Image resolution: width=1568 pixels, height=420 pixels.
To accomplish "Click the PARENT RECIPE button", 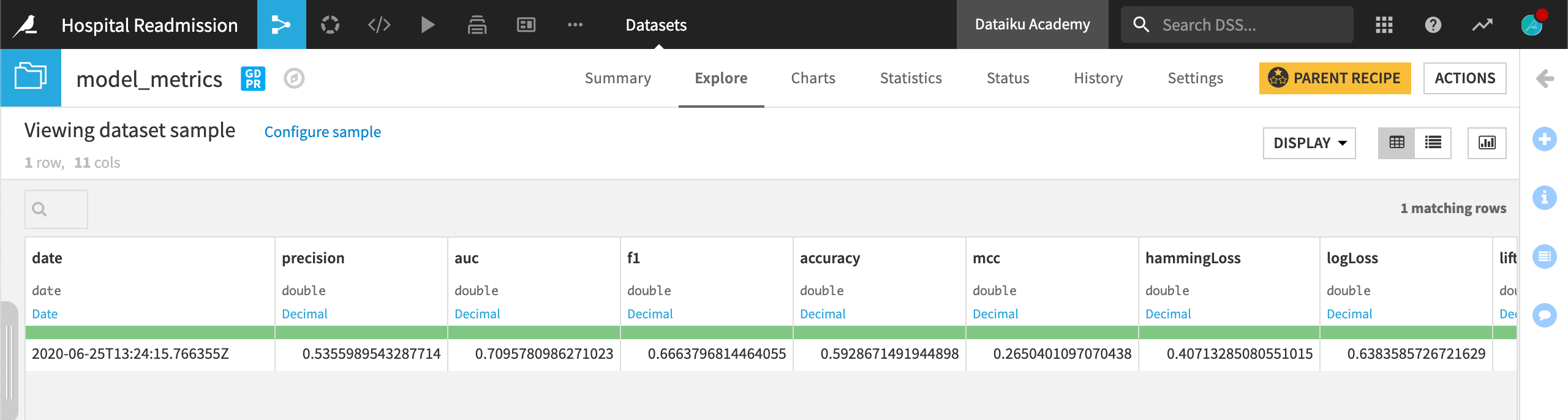I will pos(1335,78).
